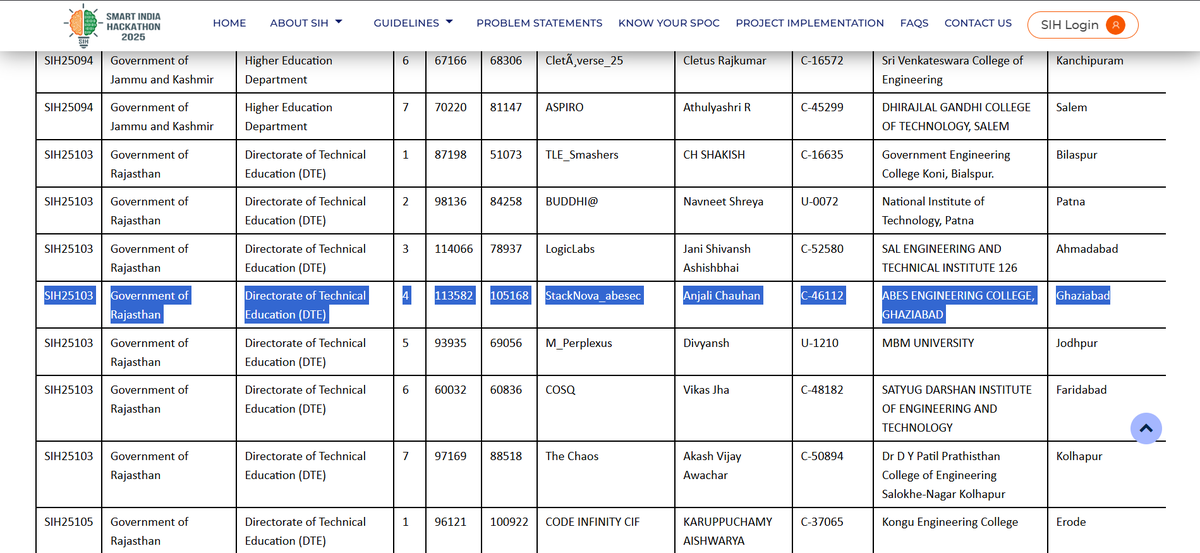Image resolution: width=1200 pixels, height=553 pixels.
Task: Click institute code C-16572
Action: (822, 61)
